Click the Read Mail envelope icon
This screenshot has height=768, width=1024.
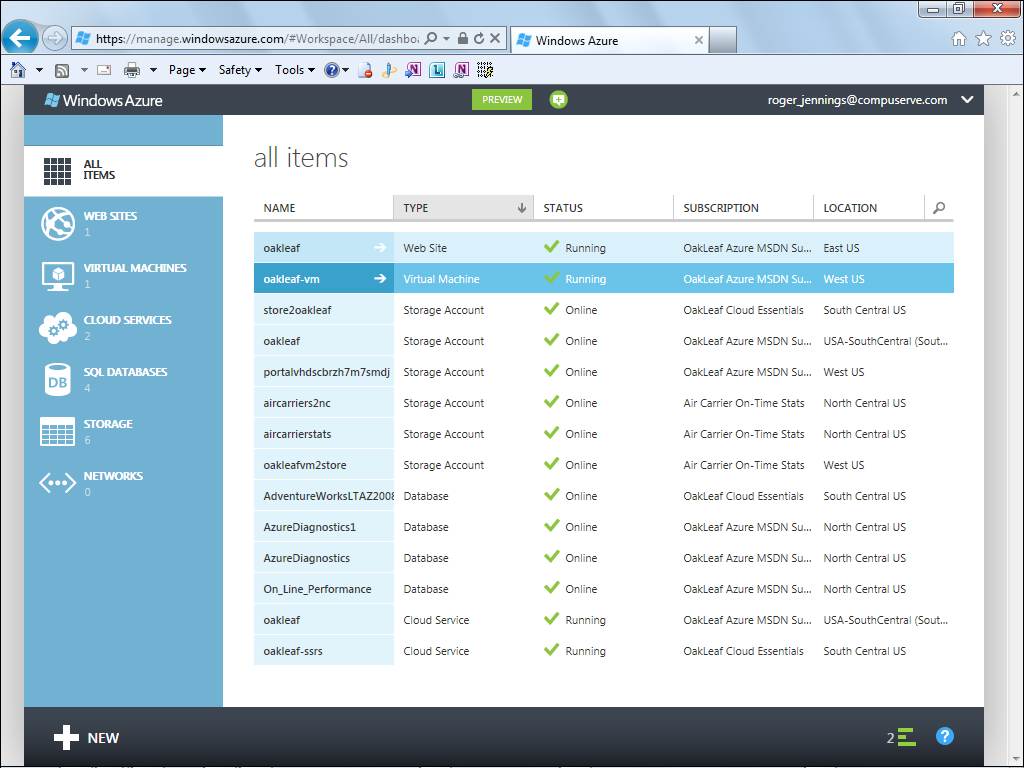coord(104,70)
